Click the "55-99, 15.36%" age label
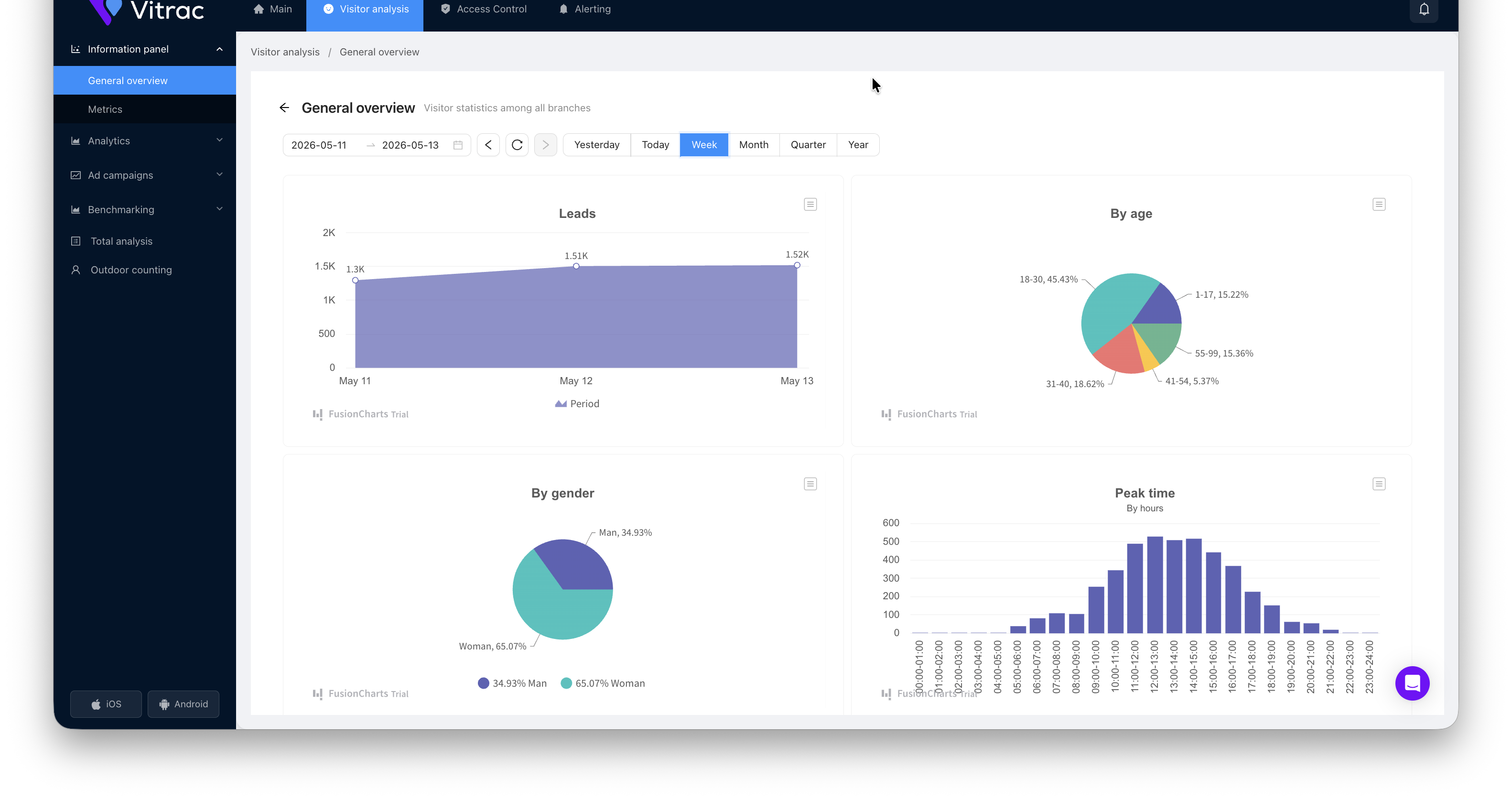 coord(1224,353)
